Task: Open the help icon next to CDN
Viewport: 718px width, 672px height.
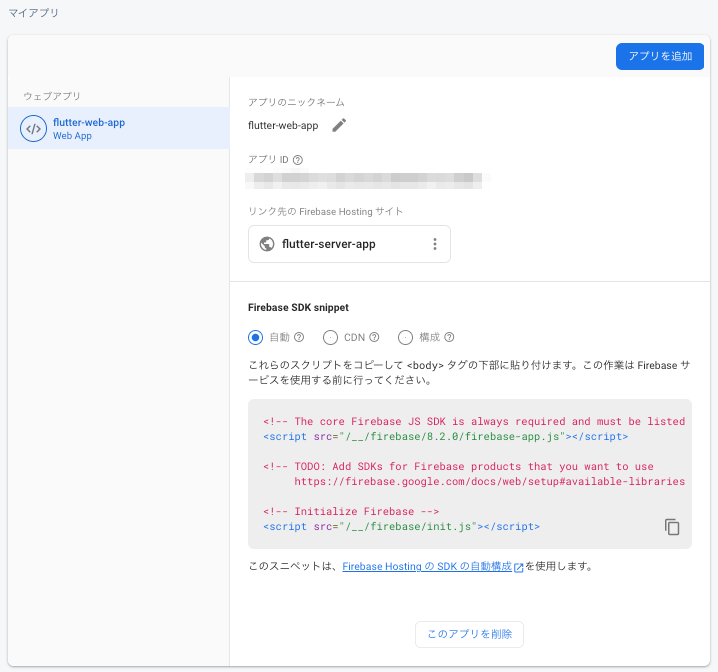Action: coord(374,337)
